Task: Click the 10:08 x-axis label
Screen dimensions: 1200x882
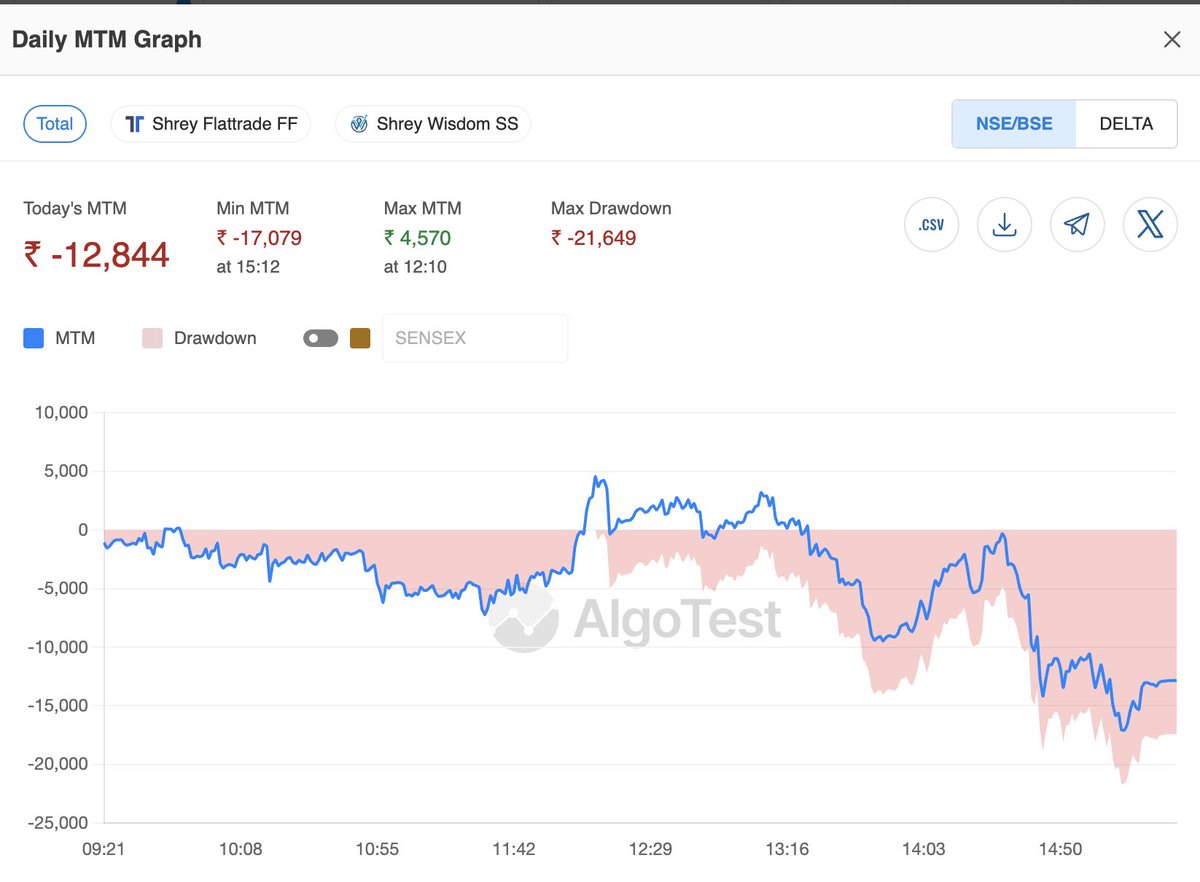Action: click(240, 850)
